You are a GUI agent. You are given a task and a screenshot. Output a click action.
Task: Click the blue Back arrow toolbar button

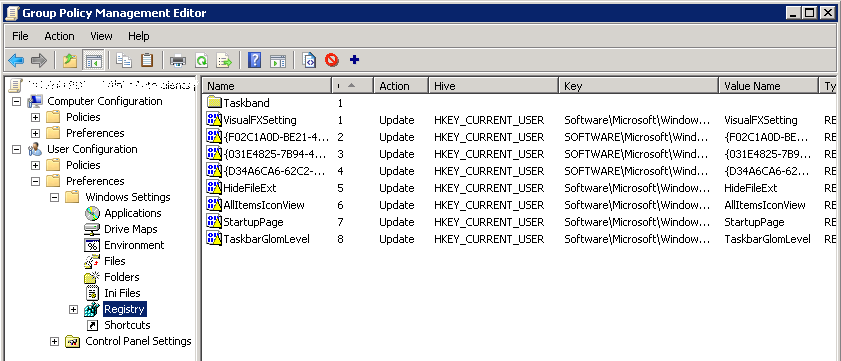point(16,61)
